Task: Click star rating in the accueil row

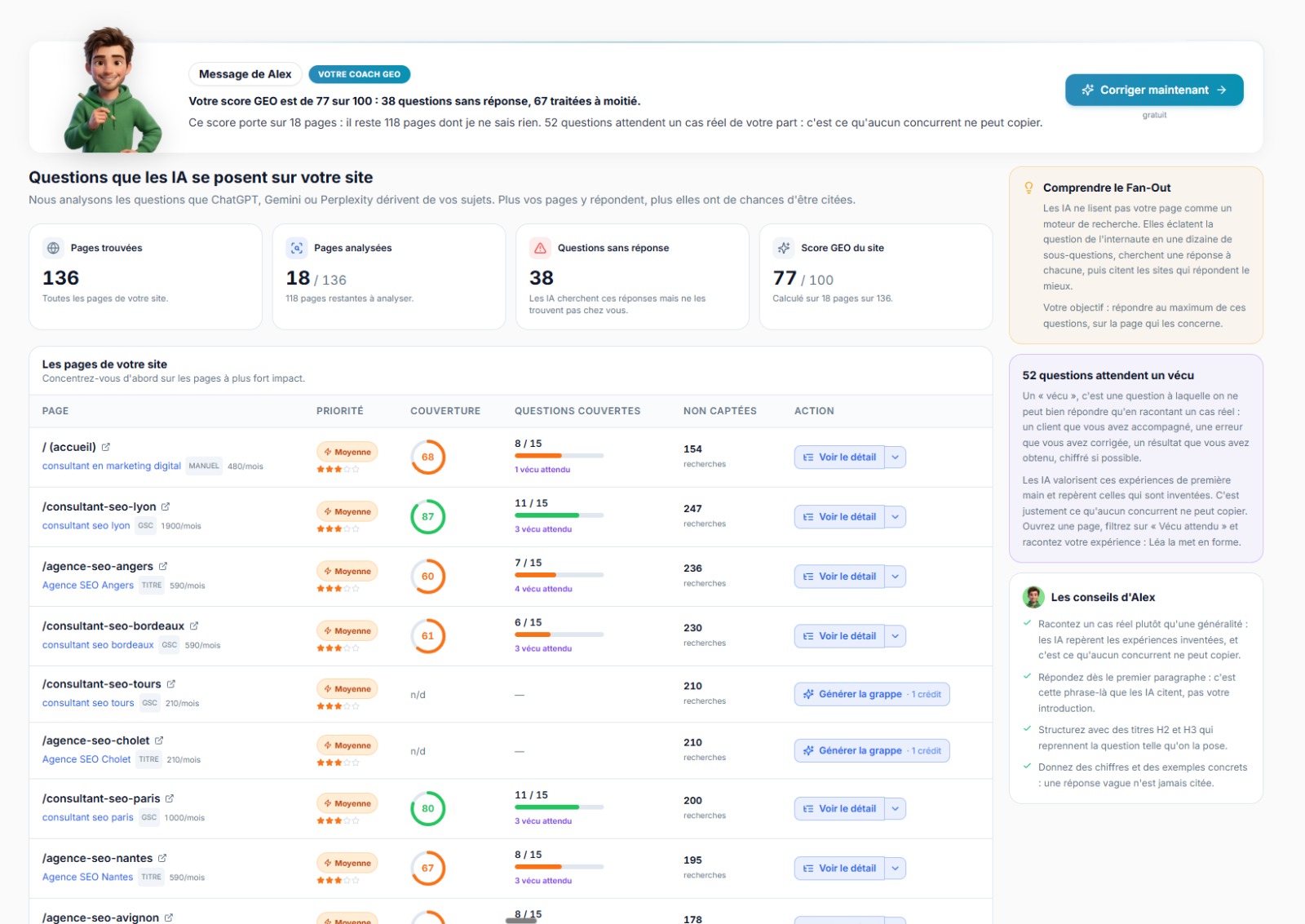Action: click(338, 469)
